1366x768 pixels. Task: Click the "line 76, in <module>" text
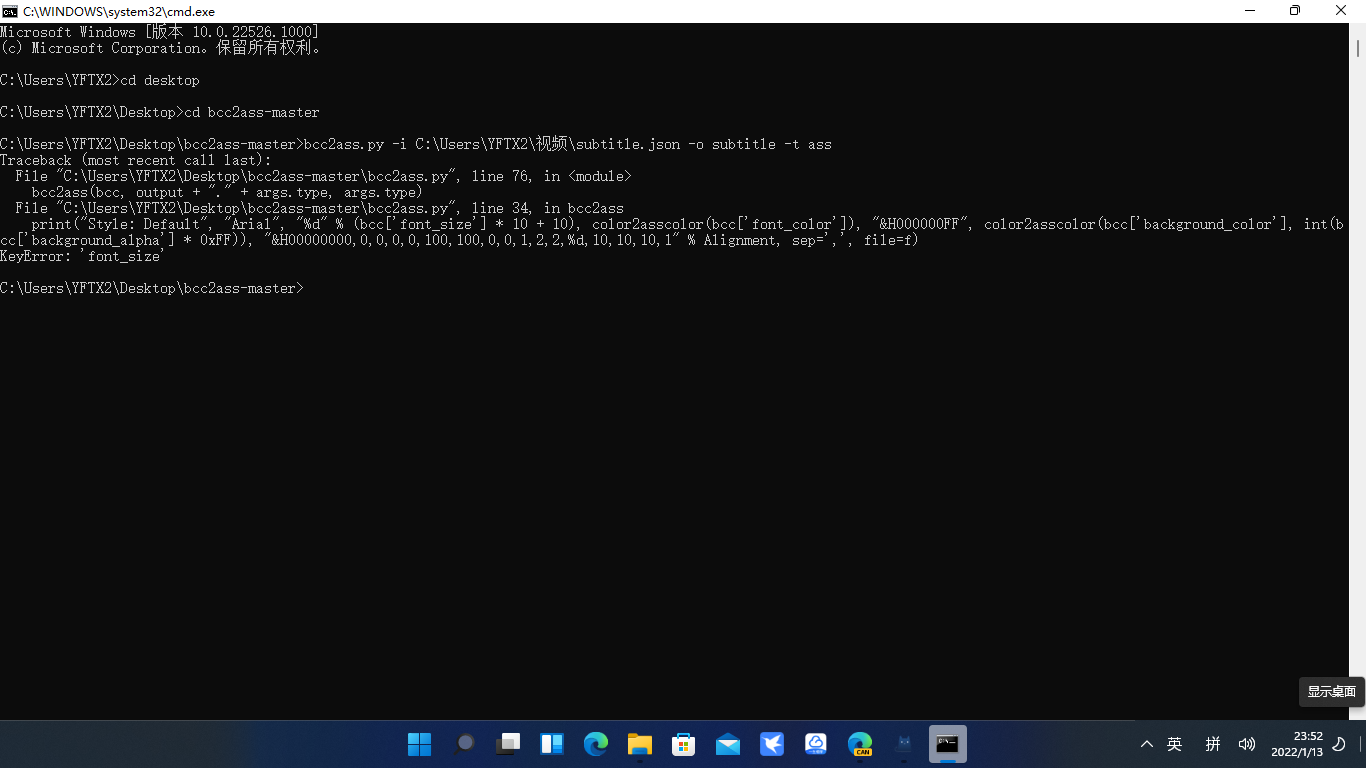552,176
